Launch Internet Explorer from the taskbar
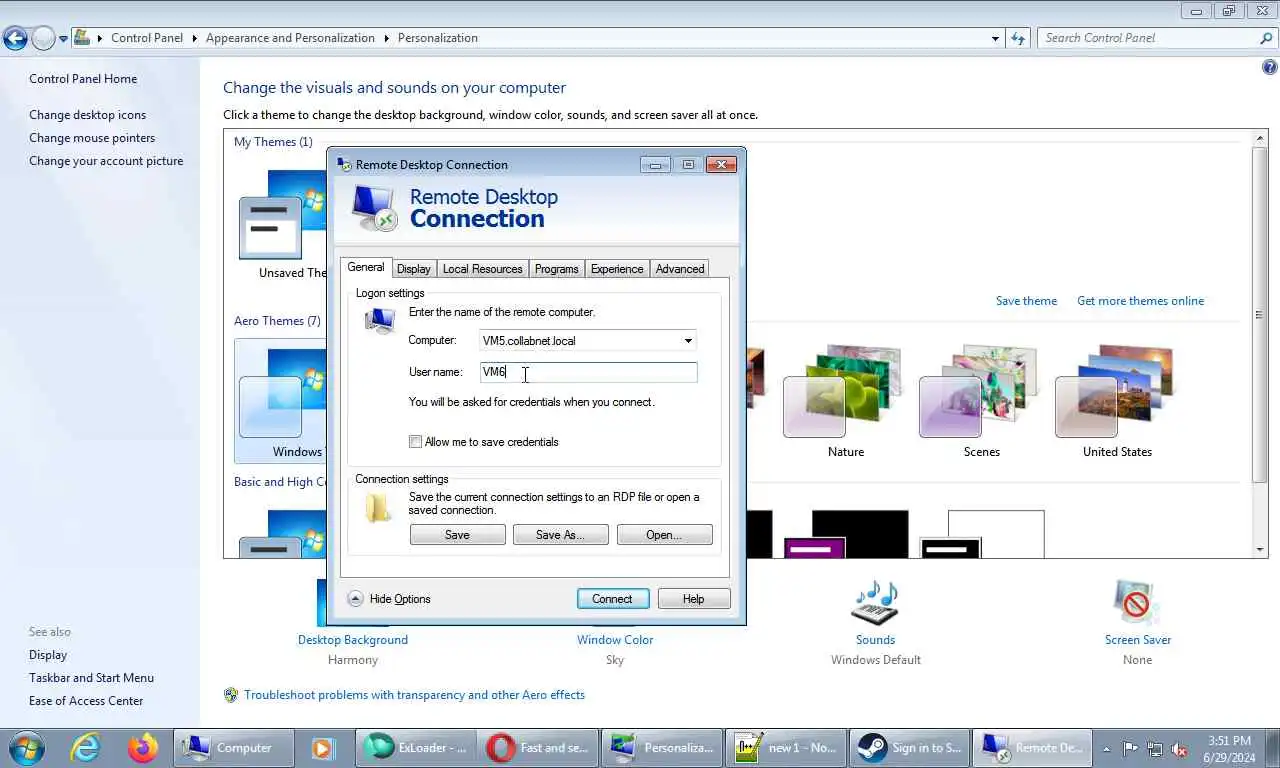Screen dimensions: 1280x768 coord(87,747)
